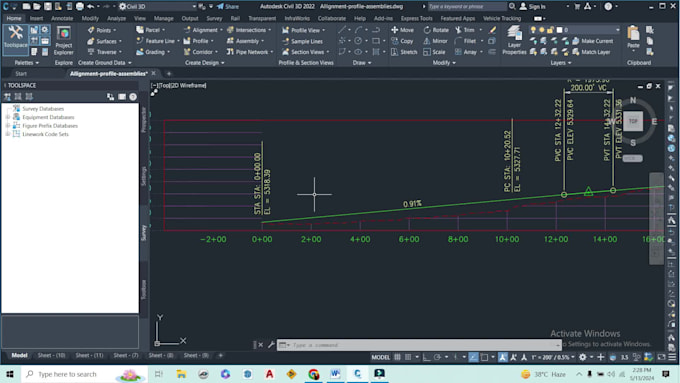The height and width of the screenshot is (383, 680).
Task: Select the Rotate command
Action: [x=436, y=30]
